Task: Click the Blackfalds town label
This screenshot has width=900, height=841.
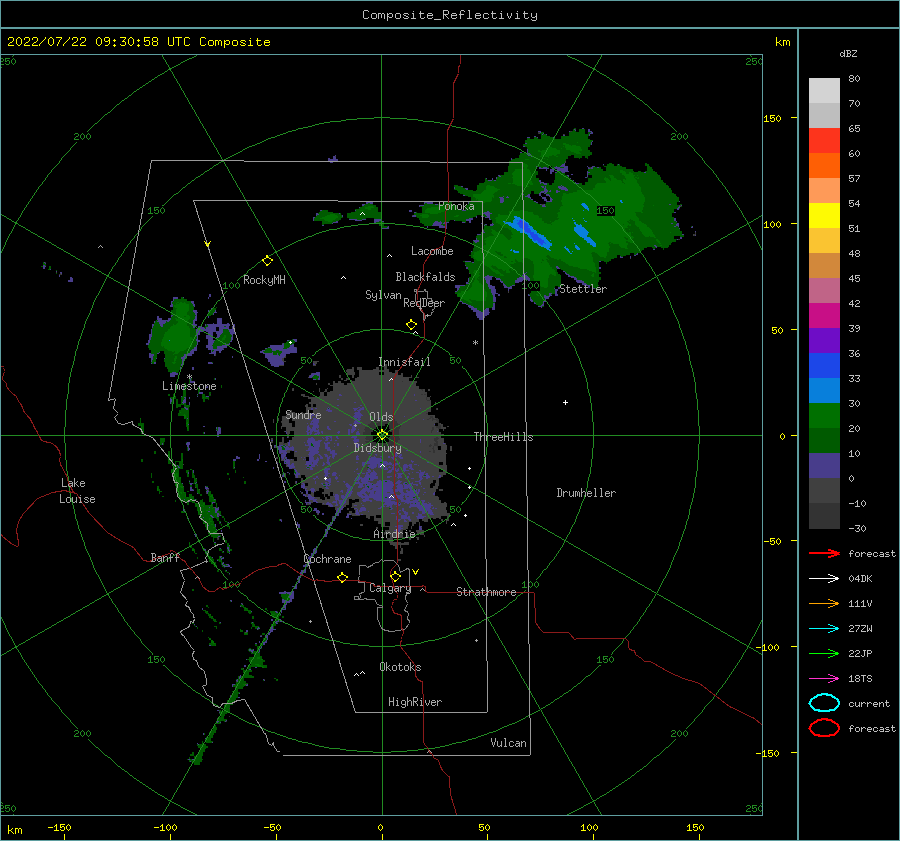Action: click(425, 277)
